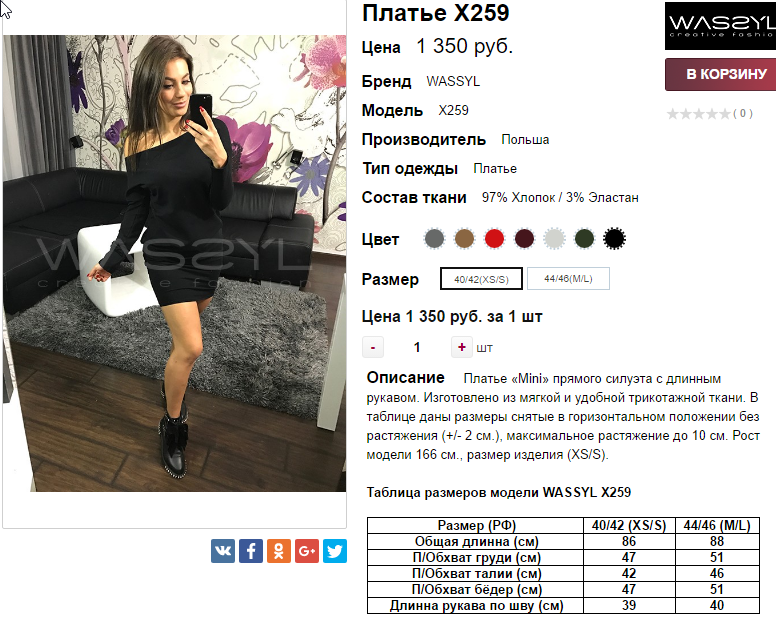Add dress to cart В КОРЗИНУ
Viewport: 776px width, 617px height.
721,74
